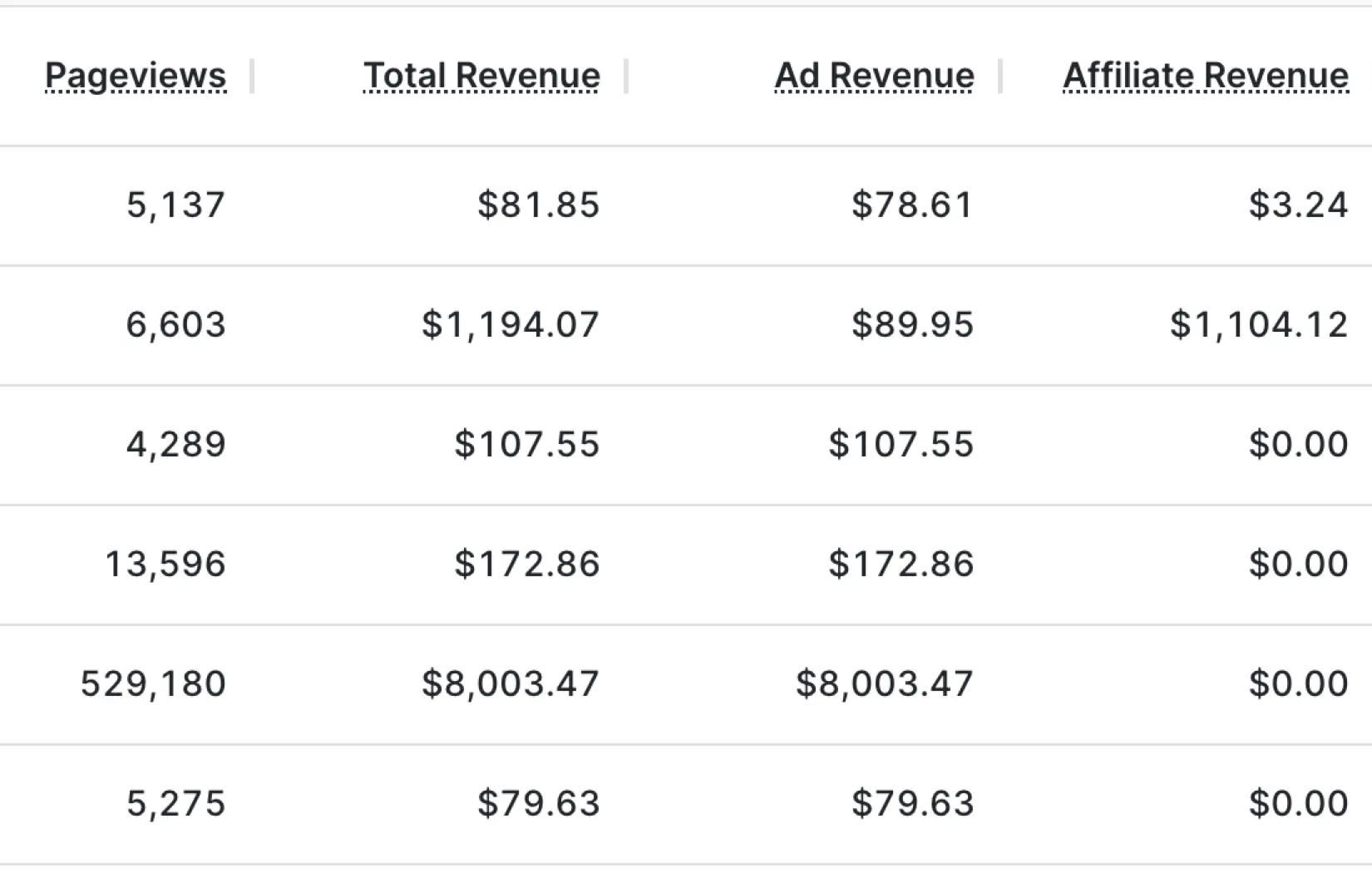
Task: Click the $172.86 value under Ad Revenue
Action: [x=901, y=565]
